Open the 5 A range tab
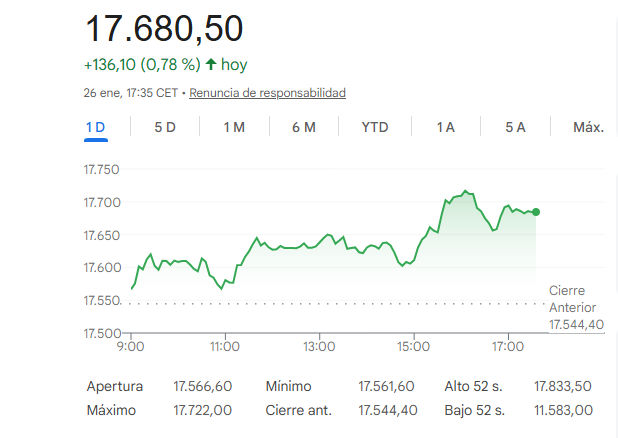 pos(515,127)
